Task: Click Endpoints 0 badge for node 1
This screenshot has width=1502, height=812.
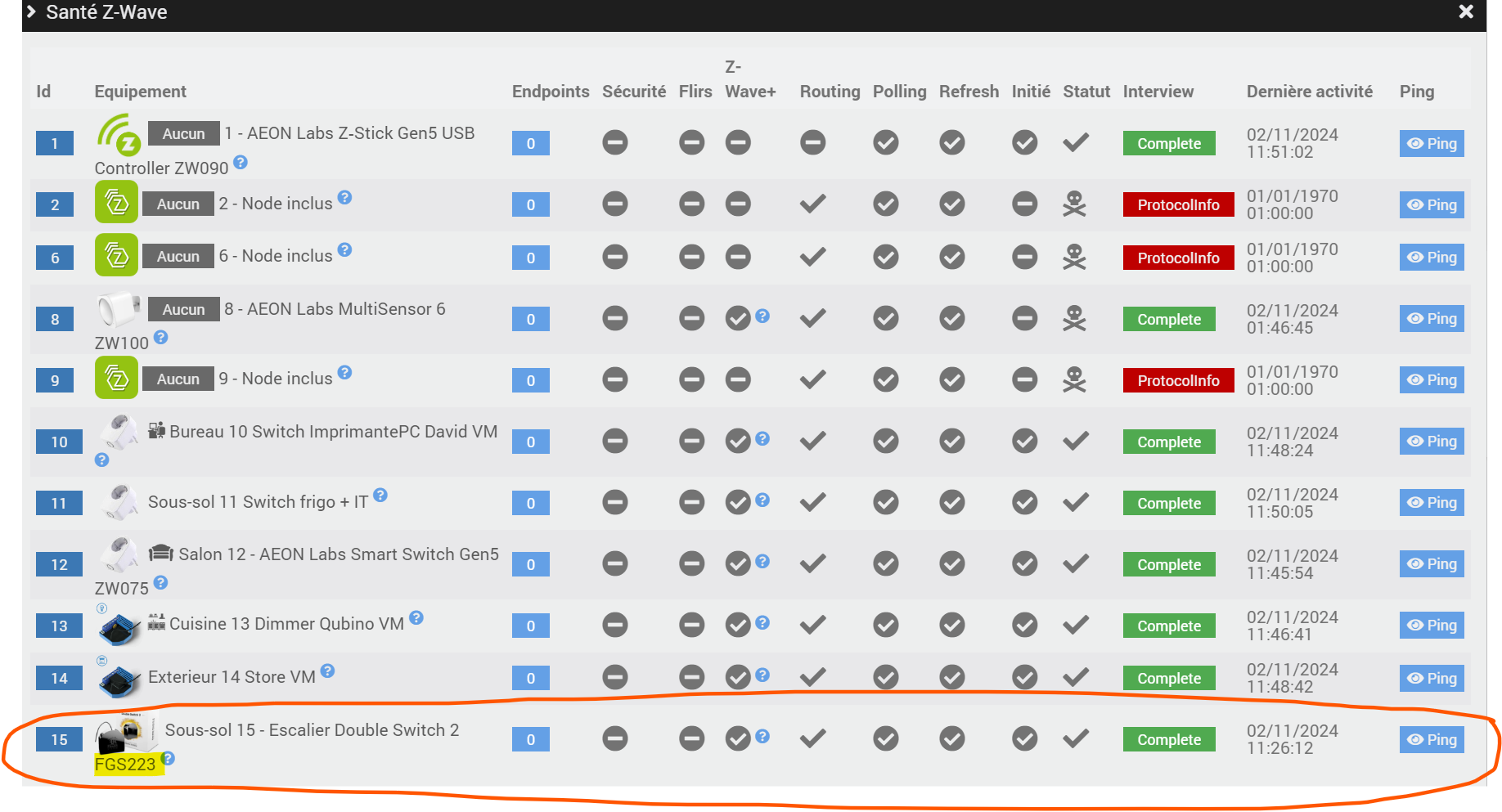Action: click(x=531, y=144)
